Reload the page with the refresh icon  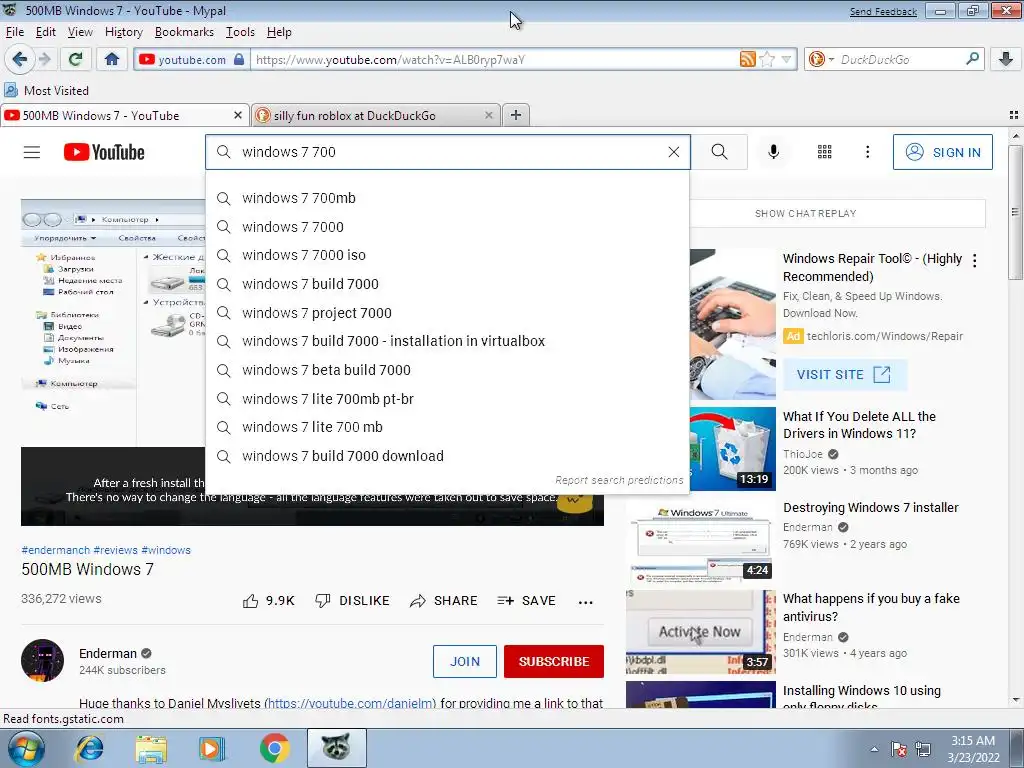point(75,59)
